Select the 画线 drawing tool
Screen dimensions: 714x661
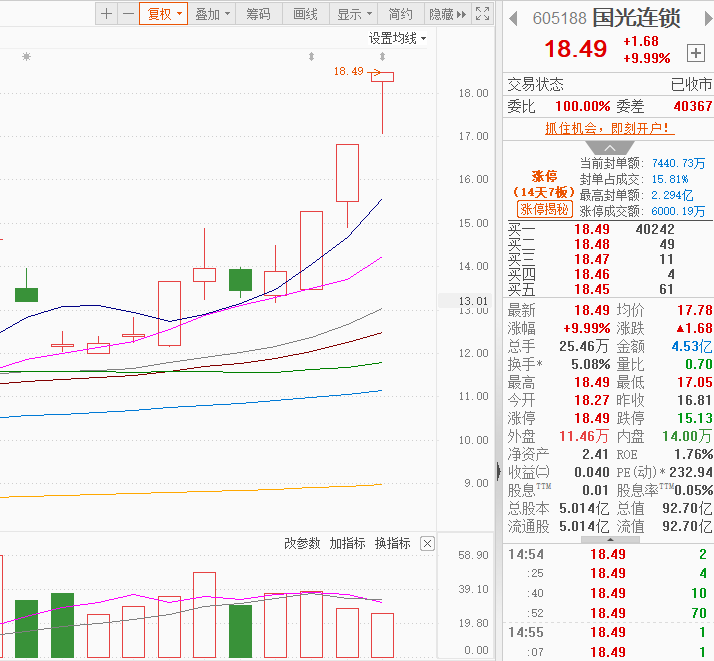(x=305, y=14)
